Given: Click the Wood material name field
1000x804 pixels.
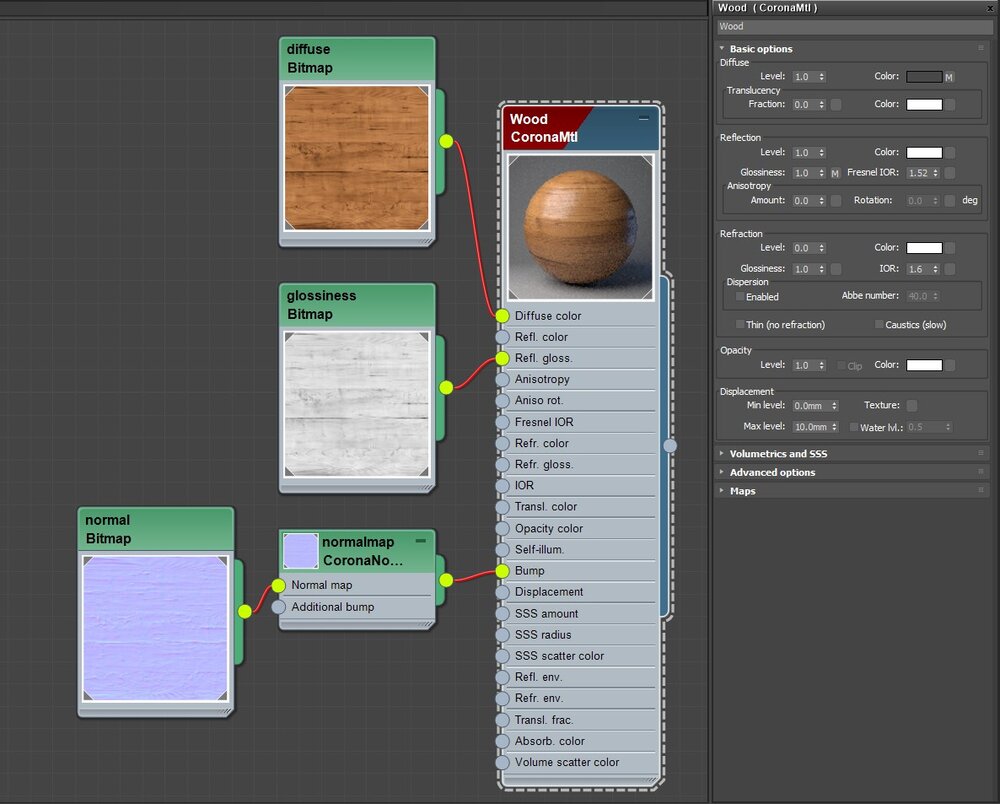Looking at the screenshot, I should [852, 27].
